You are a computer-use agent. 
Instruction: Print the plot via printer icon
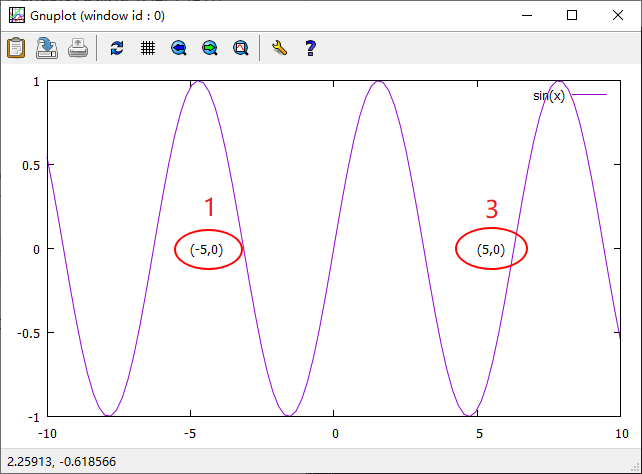pyautogui.click(x=78, y=48)
